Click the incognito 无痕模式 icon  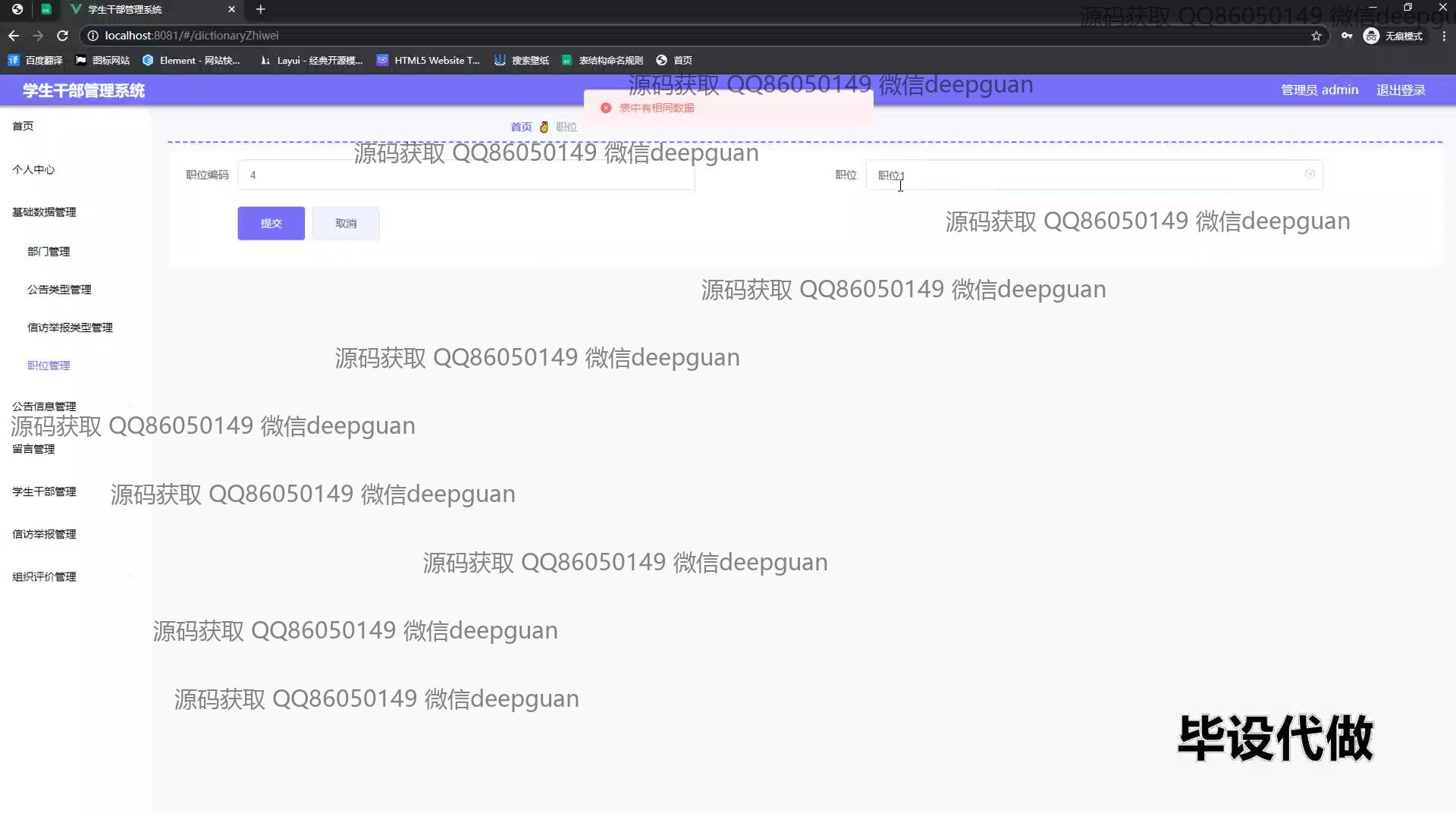pyautogui.click(x=1371, y=36)
